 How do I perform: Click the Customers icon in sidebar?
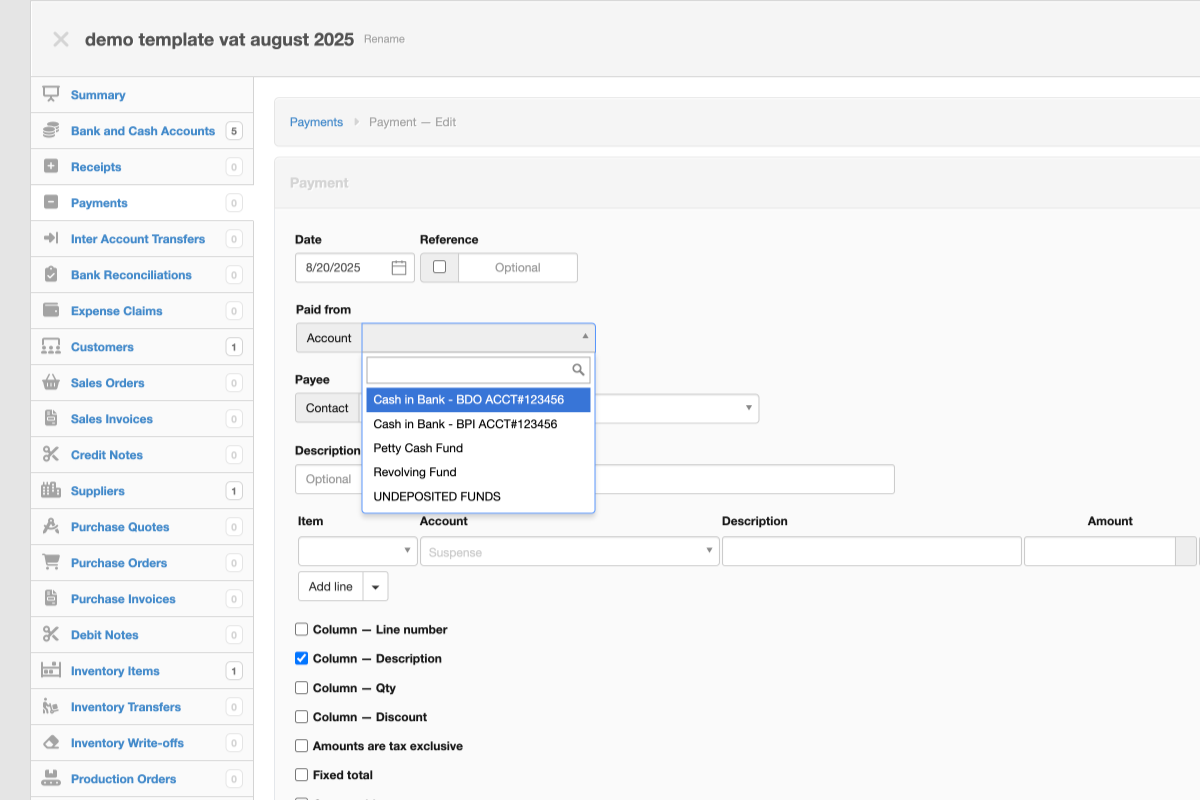(x=51, y=347)
